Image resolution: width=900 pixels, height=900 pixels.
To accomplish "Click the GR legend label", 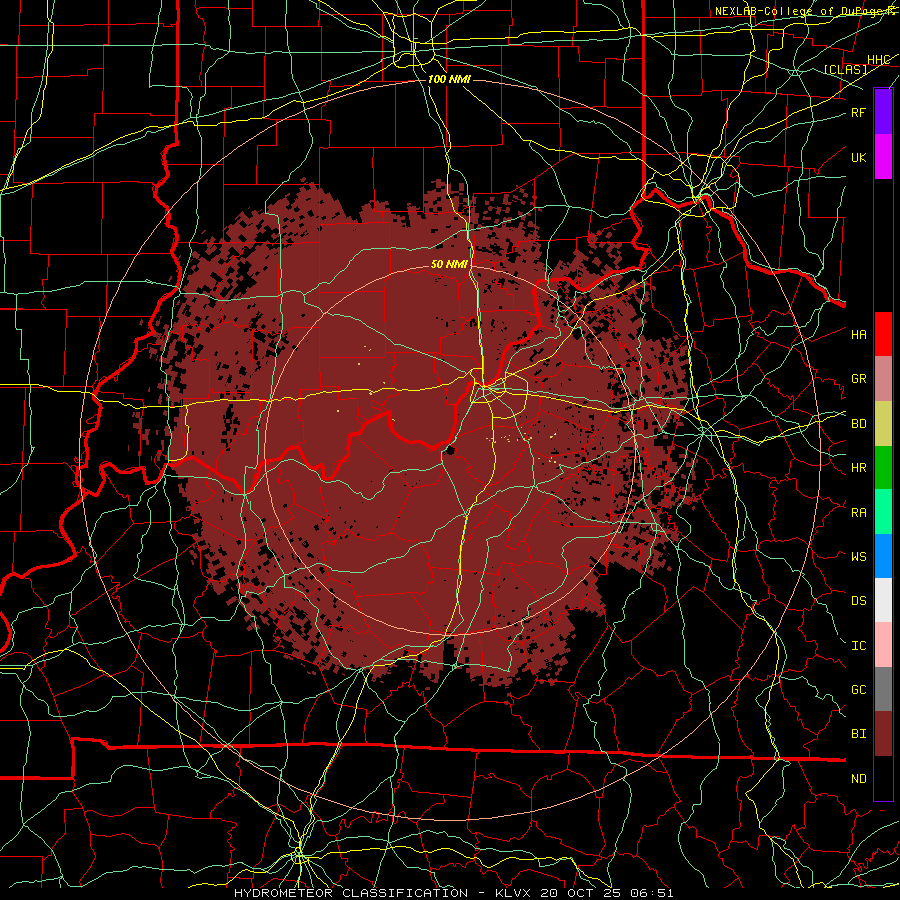I will tap(858, 379).
